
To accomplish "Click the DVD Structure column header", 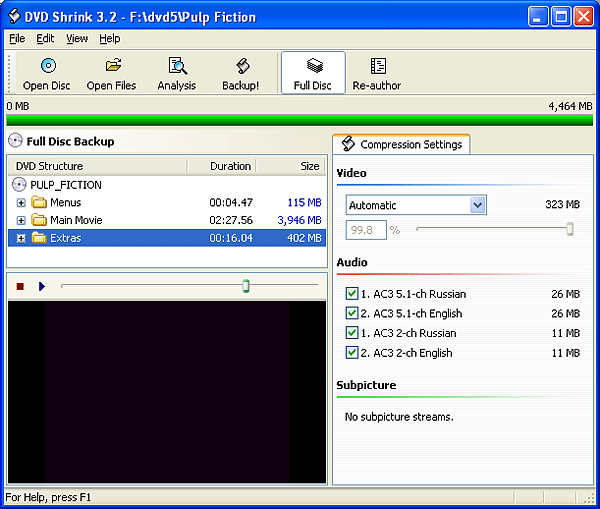I will click(98, 166).
